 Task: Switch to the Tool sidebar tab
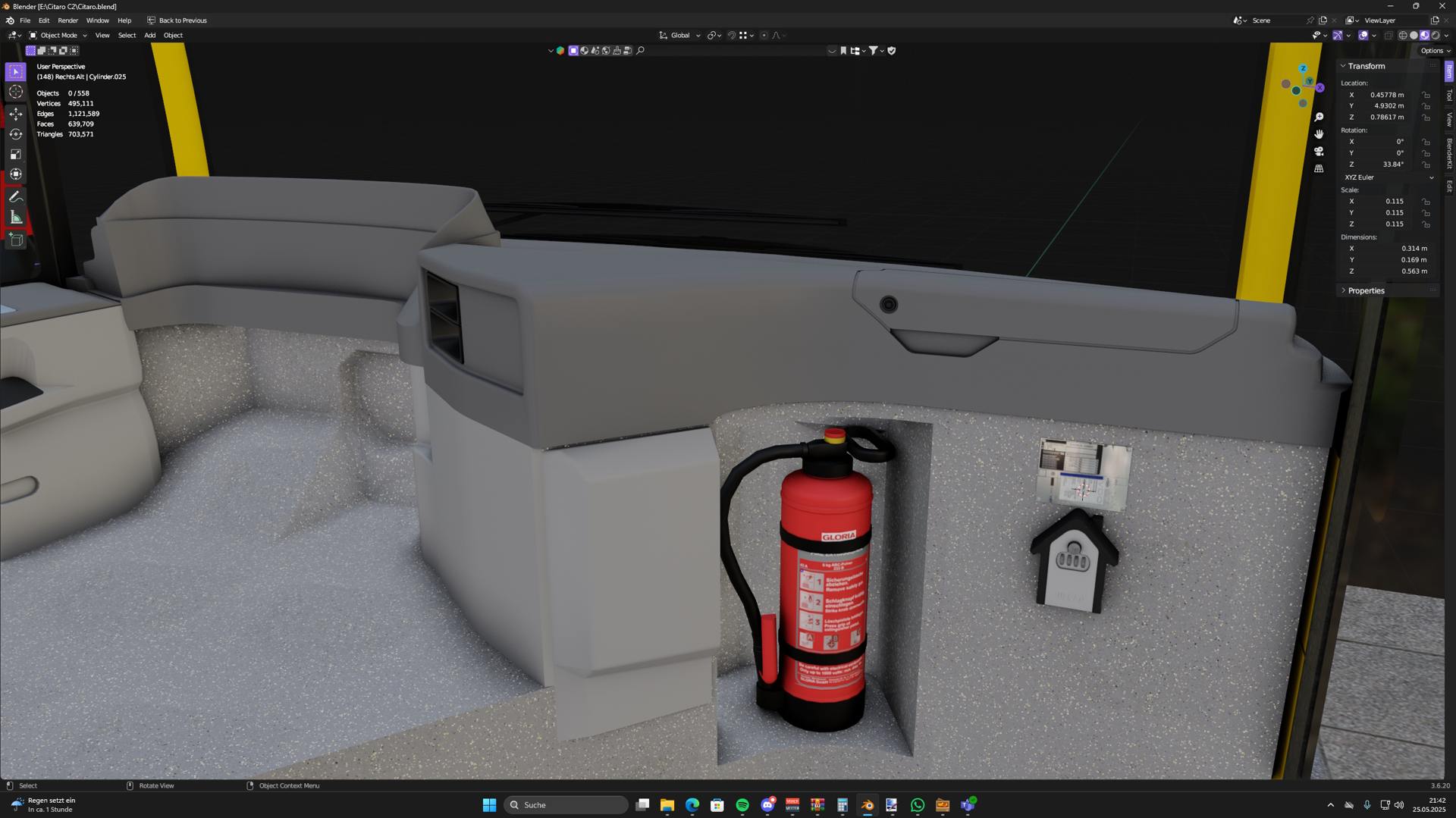click(x=1449, y=95)
